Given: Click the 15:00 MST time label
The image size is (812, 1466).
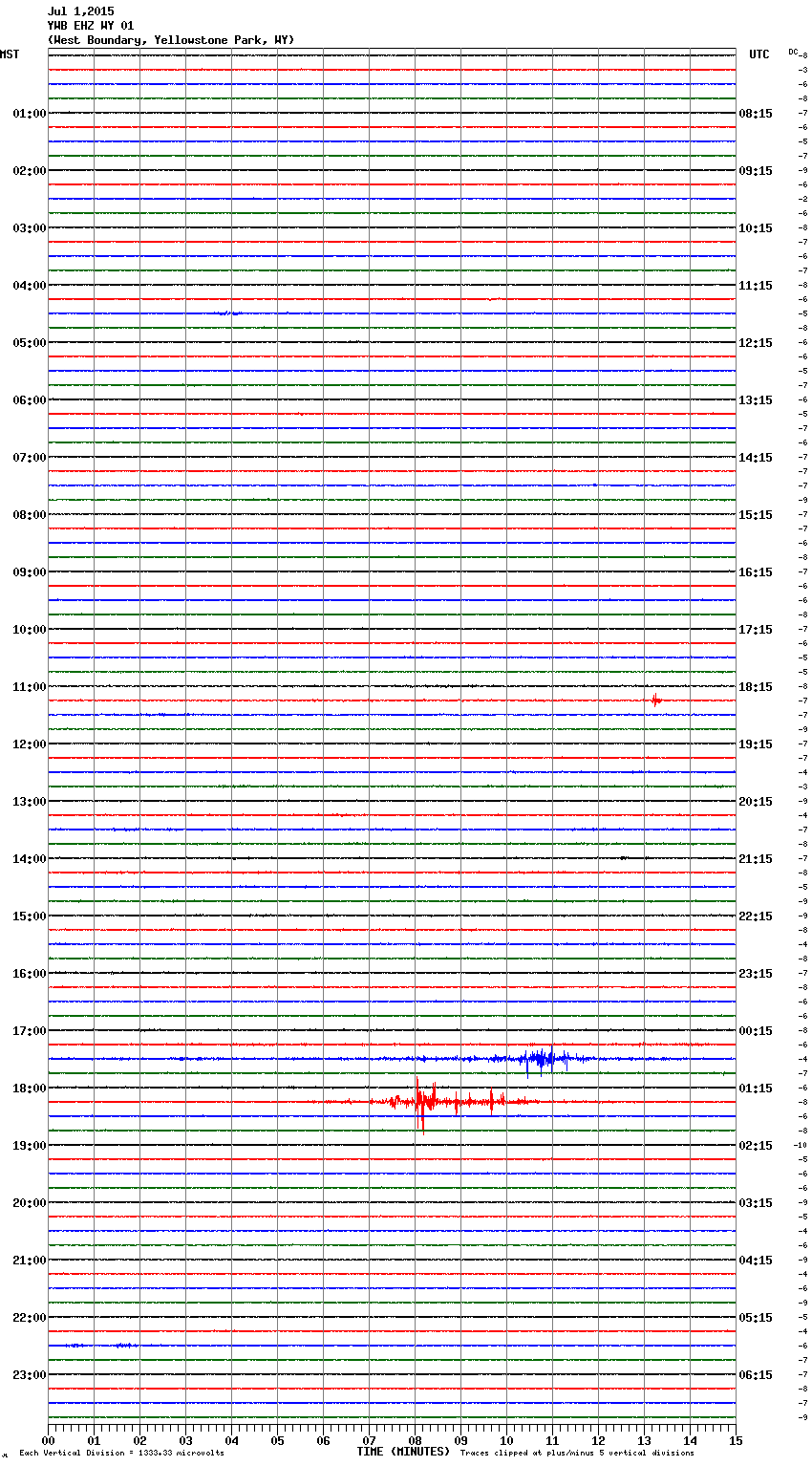Looking at the screenshot, I should pos(29,916).
